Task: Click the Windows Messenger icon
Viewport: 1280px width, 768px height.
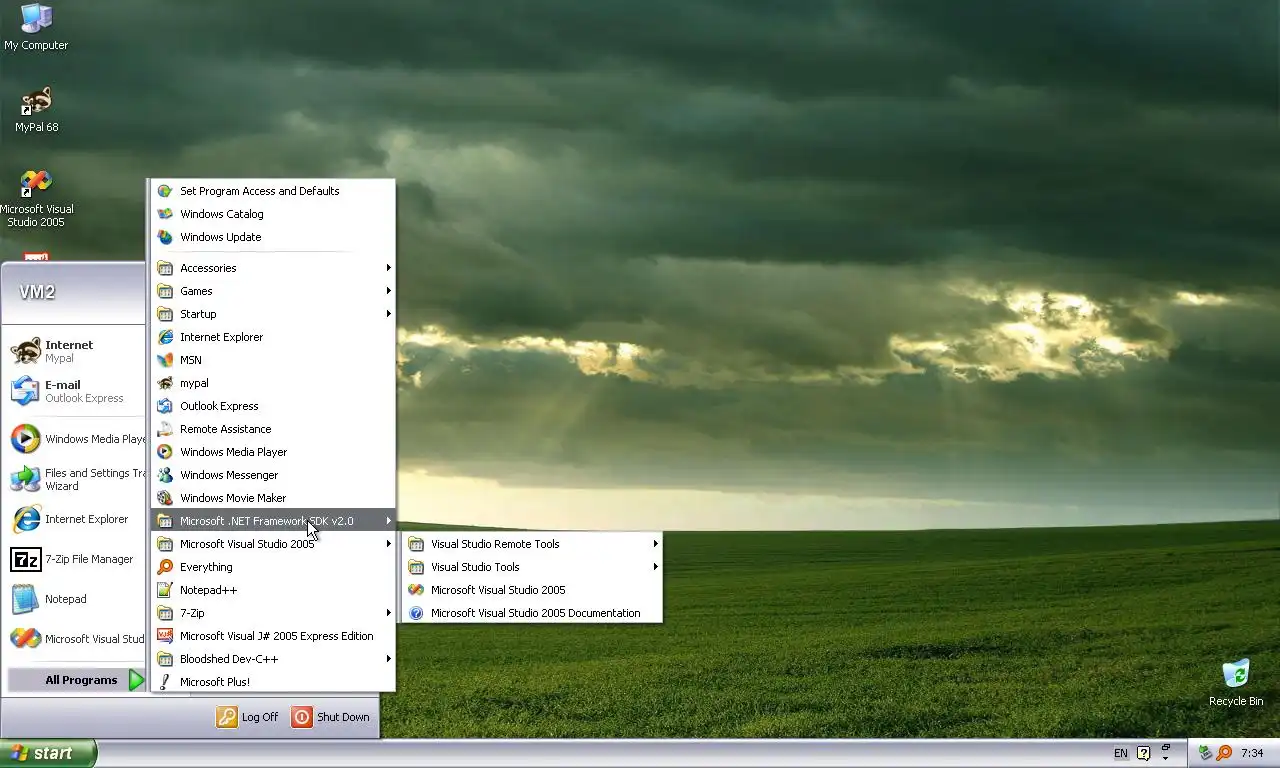Action: click(x=165, y=475)
